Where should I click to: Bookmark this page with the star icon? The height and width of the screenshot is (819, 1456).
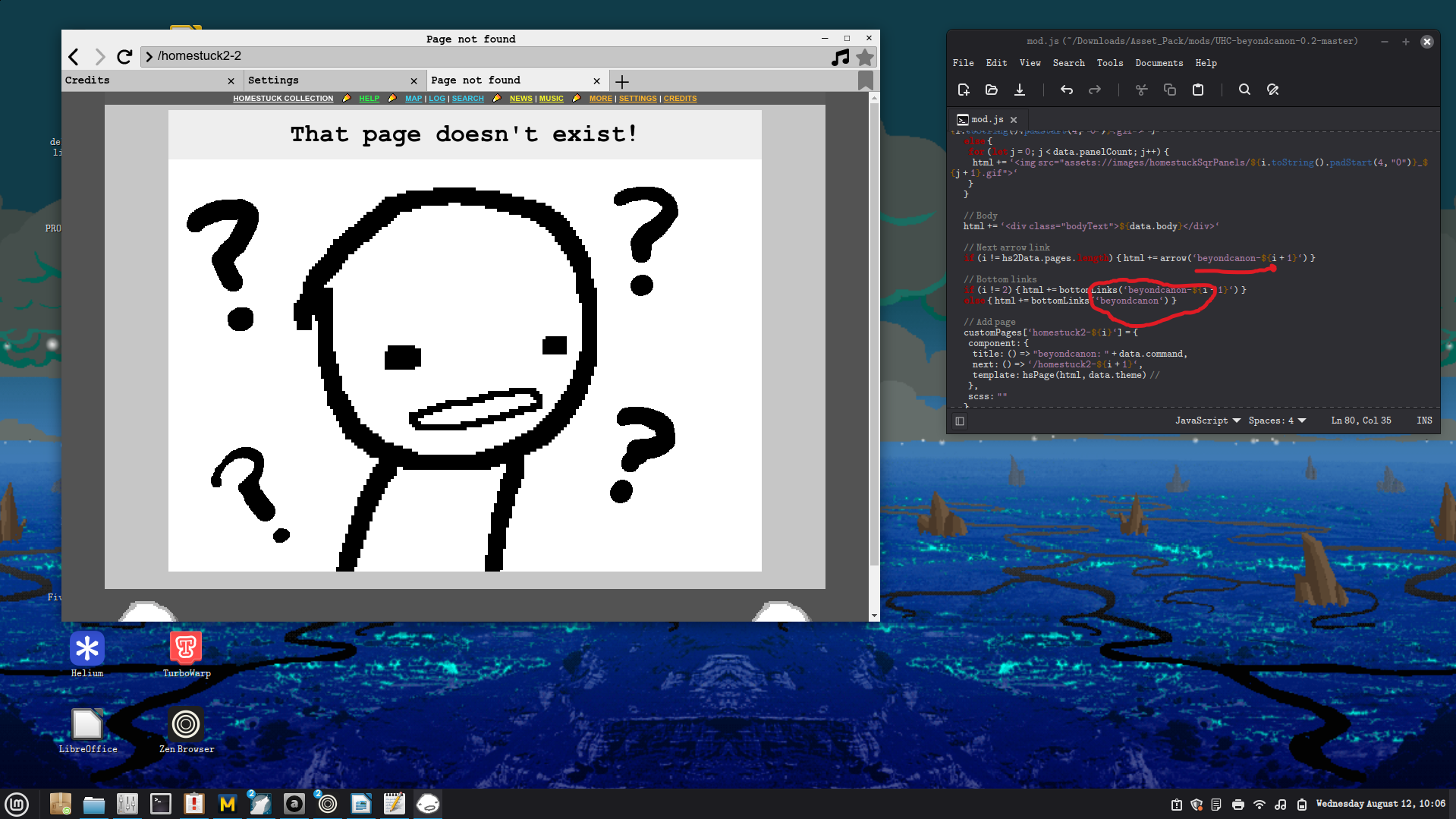click(865, 57)
